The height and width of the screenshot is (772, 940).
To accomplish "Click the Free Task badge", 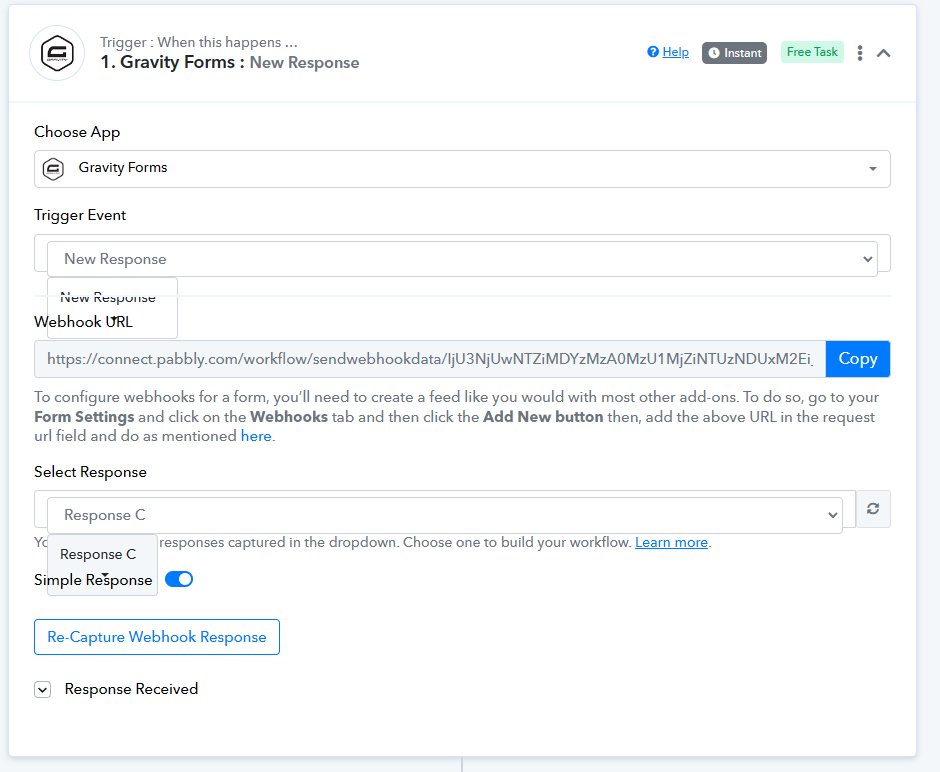I will click(x=812, y=52).
